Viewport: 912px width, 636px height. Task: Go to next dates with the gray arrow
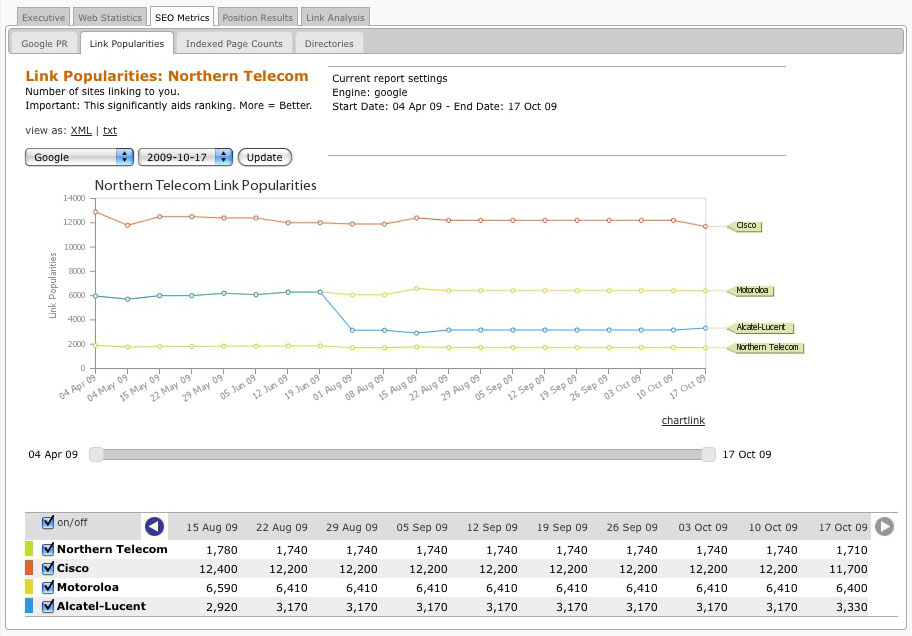pos(884,527)
